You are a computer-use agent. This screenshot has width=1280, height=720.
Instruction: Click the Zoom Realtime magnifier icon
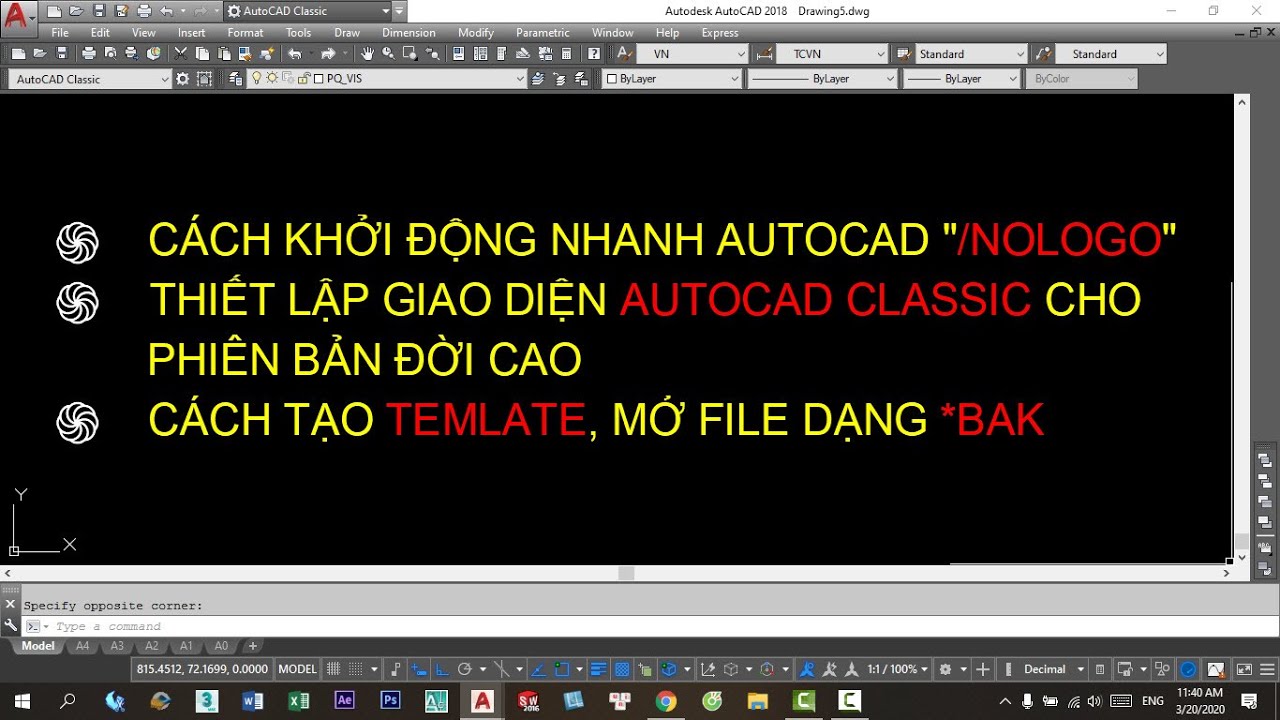click(x=388, y=53)
